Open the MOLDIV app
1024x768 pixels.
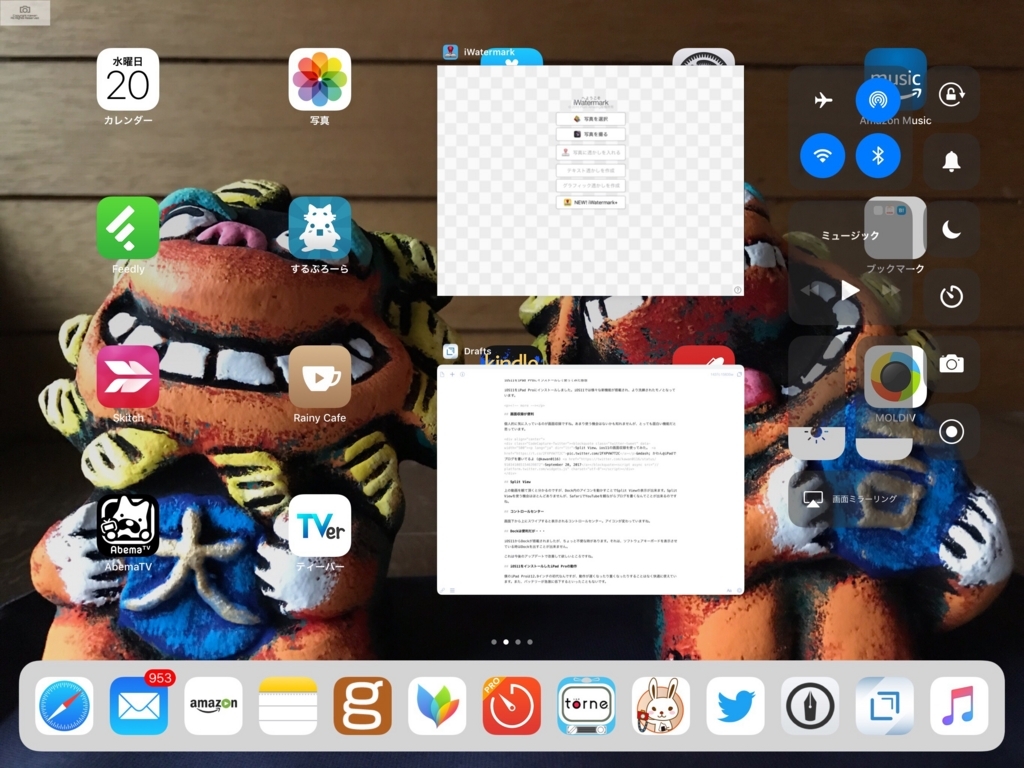(895, 377)
